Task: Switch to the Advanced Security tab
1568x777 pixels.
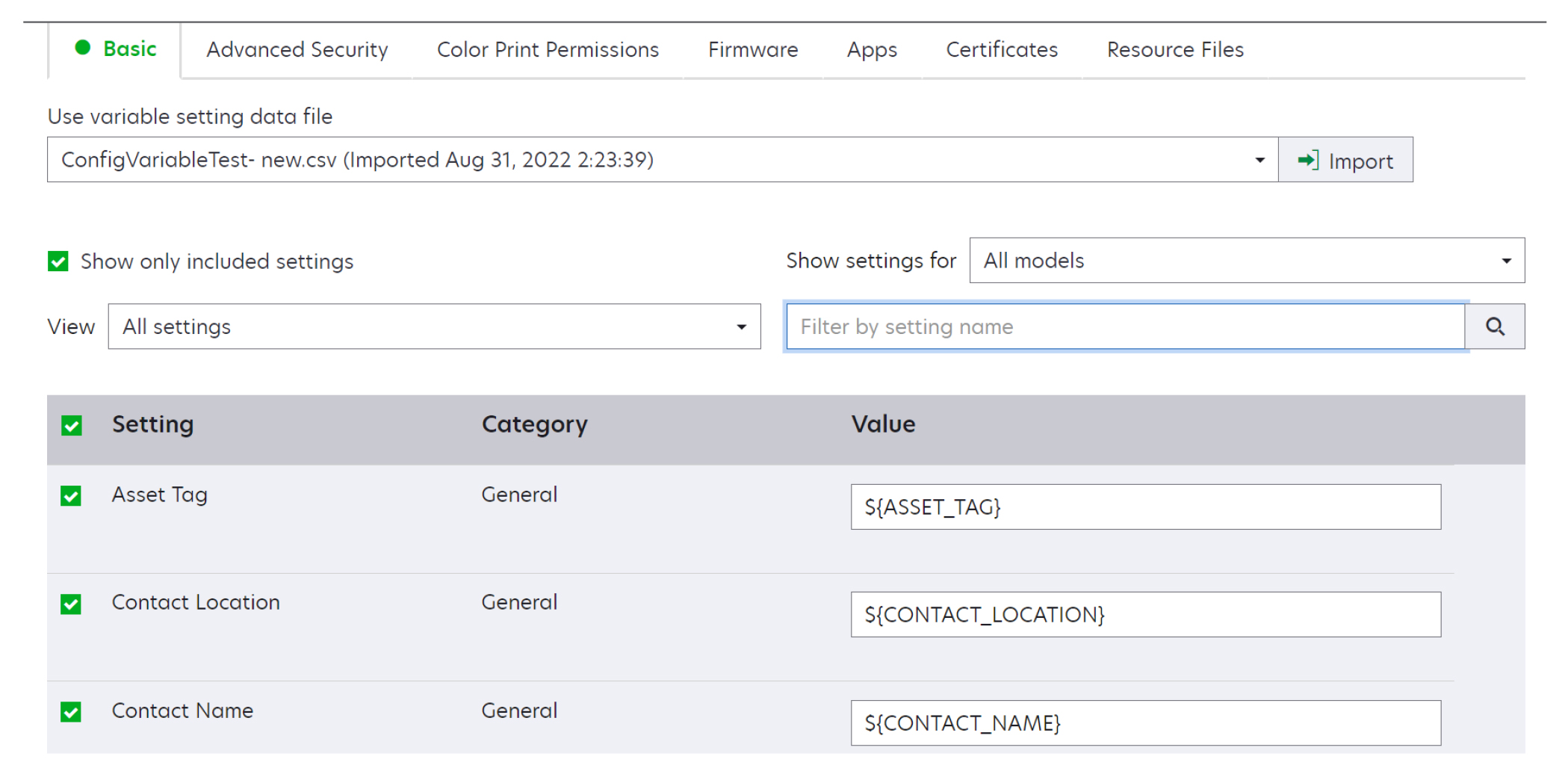Action: coord(297,49)
